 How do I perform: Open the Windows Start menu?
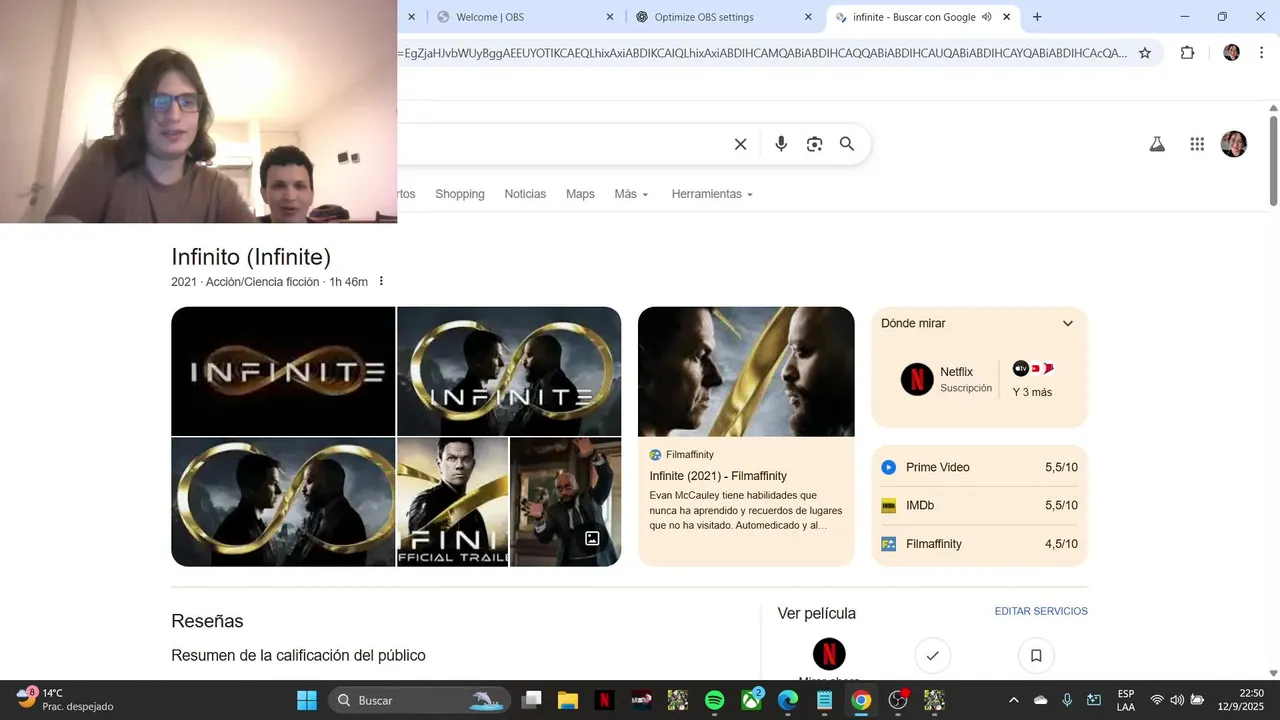click(x=307, y=700)
